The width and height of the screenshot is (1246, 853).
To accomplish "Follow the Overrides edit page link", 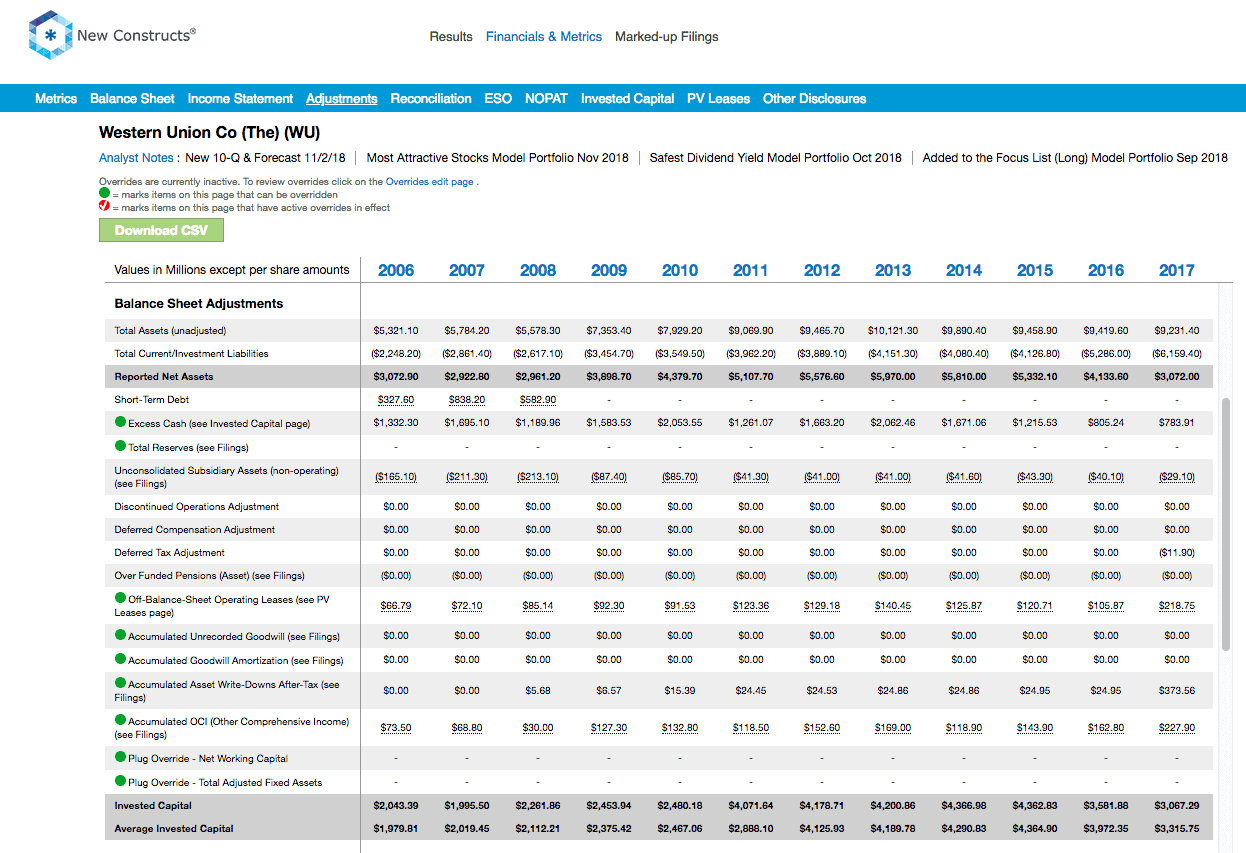I will (430, 182).
